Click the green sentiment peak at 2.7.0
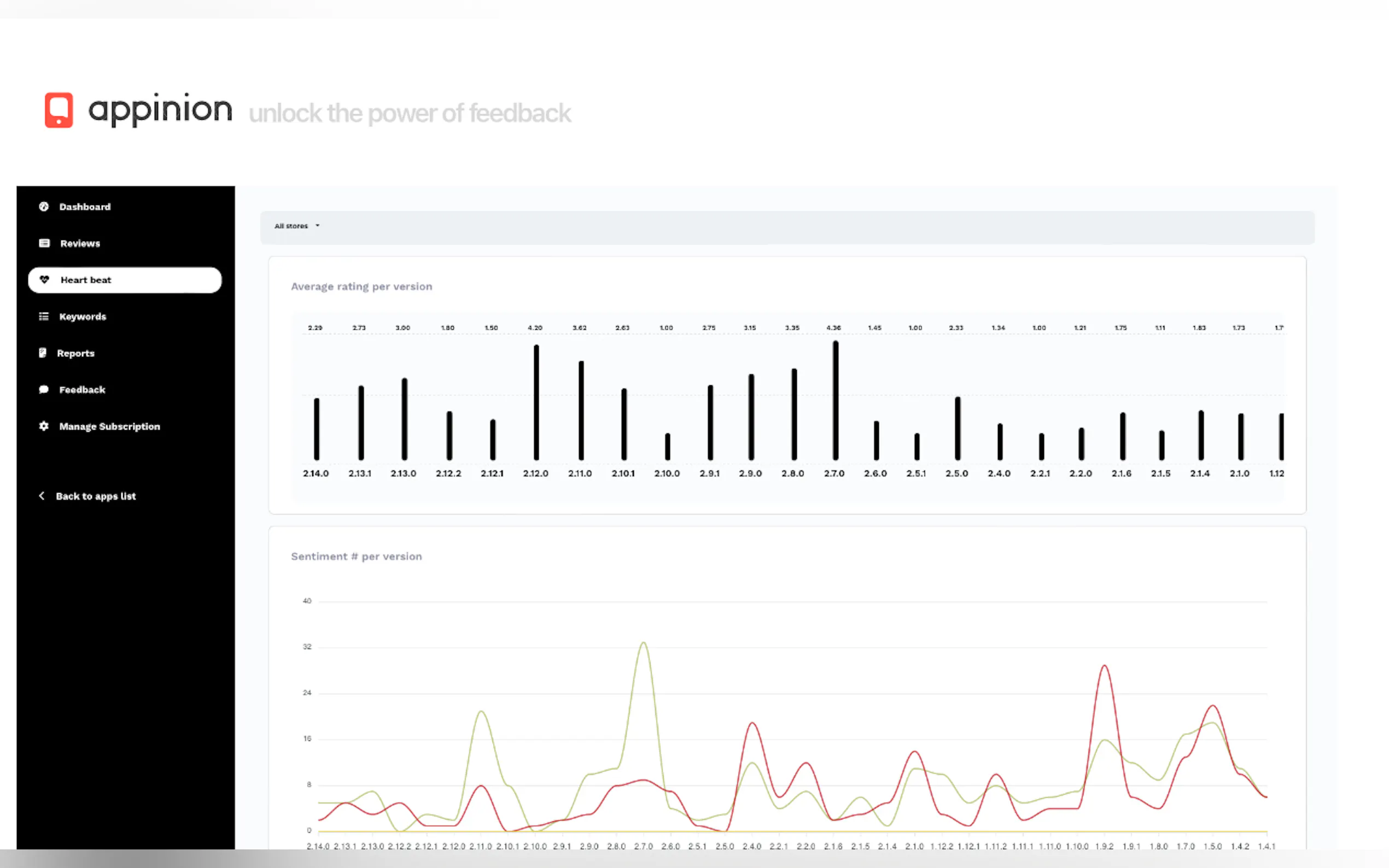The width and height of the screenshot is (1389, 868). (x=644, y=644)
